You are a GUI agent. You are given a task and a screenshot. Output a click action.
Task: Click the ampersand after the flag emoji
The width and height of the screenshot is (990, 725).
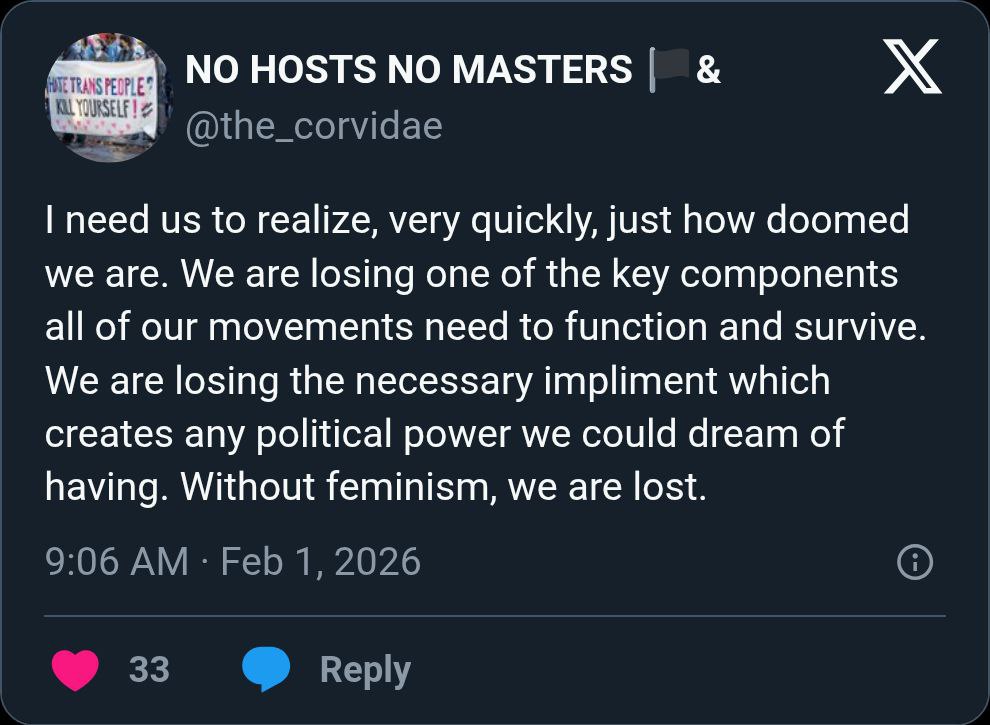(x=708, y=71)
